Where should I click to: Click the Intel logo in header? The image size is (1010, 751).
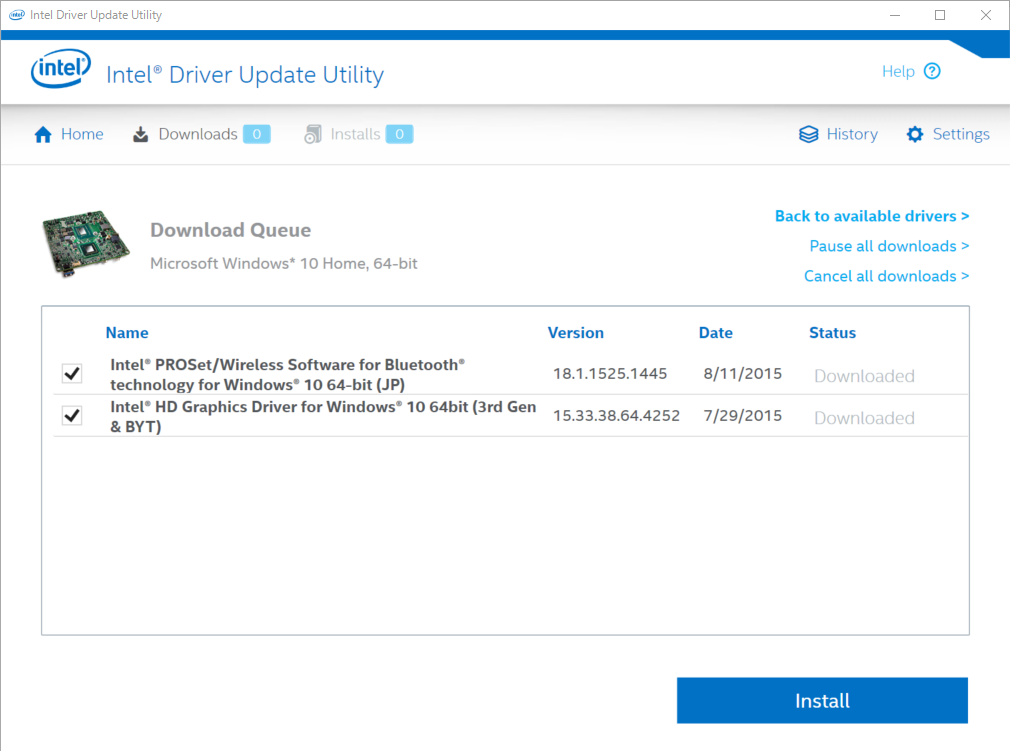coord(61,69)
